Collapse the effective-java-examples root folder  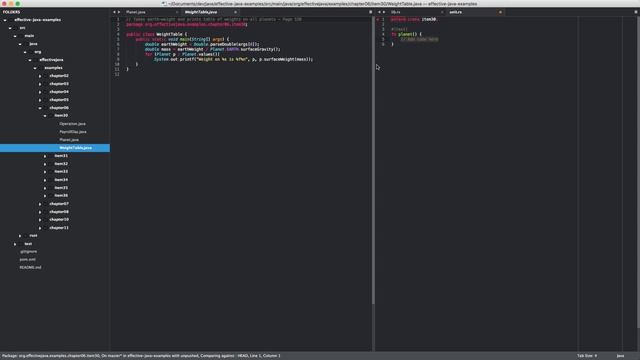coord(5,20)
